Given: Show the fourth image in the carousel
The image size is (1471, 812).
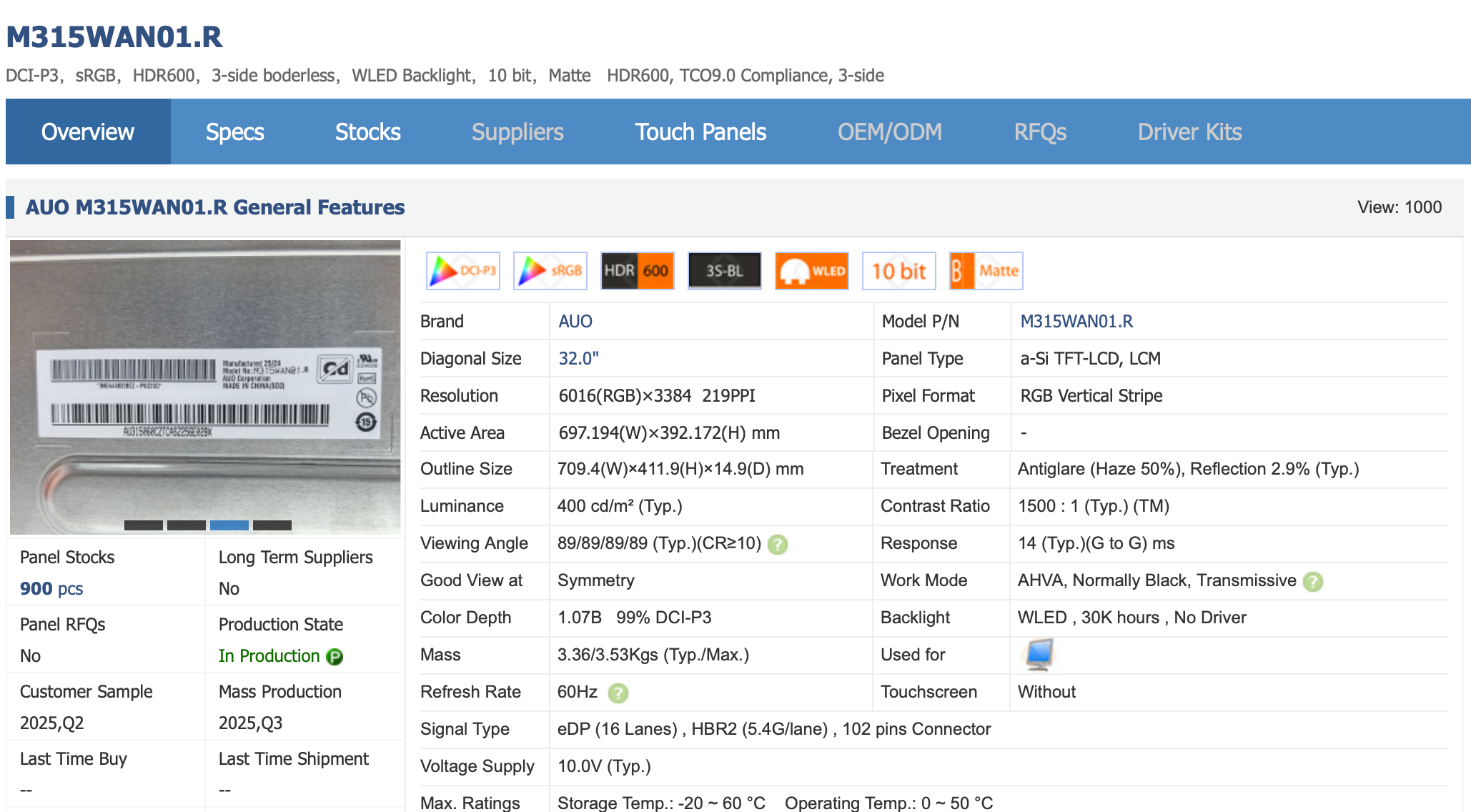Looking at the screenshot, I should coord(272,525).
